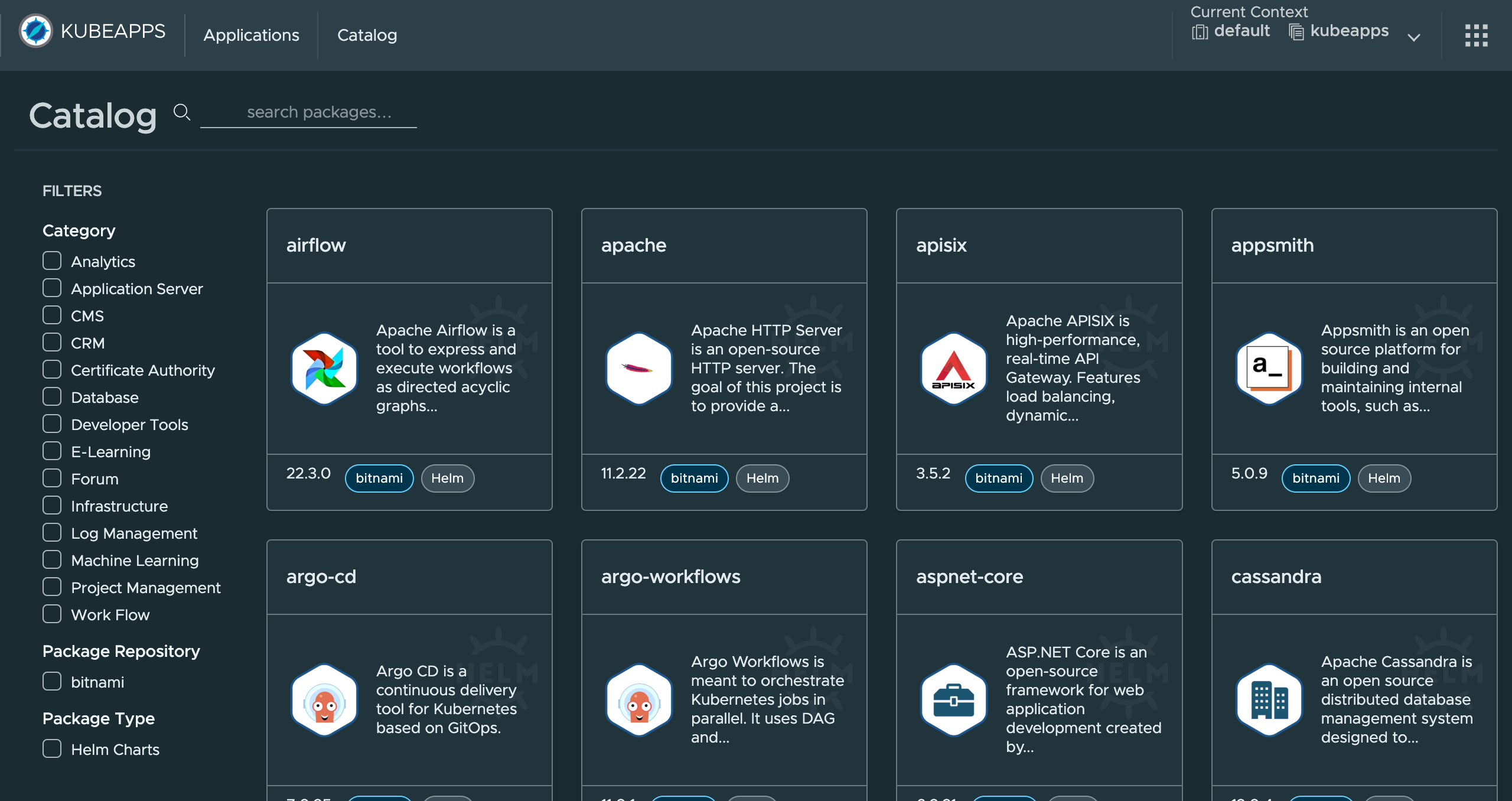Click the default cluster icon in context
Image resolution: width=1512 pixels, height=801 pixels.
pyautogui.click(x=1200, y=32)
